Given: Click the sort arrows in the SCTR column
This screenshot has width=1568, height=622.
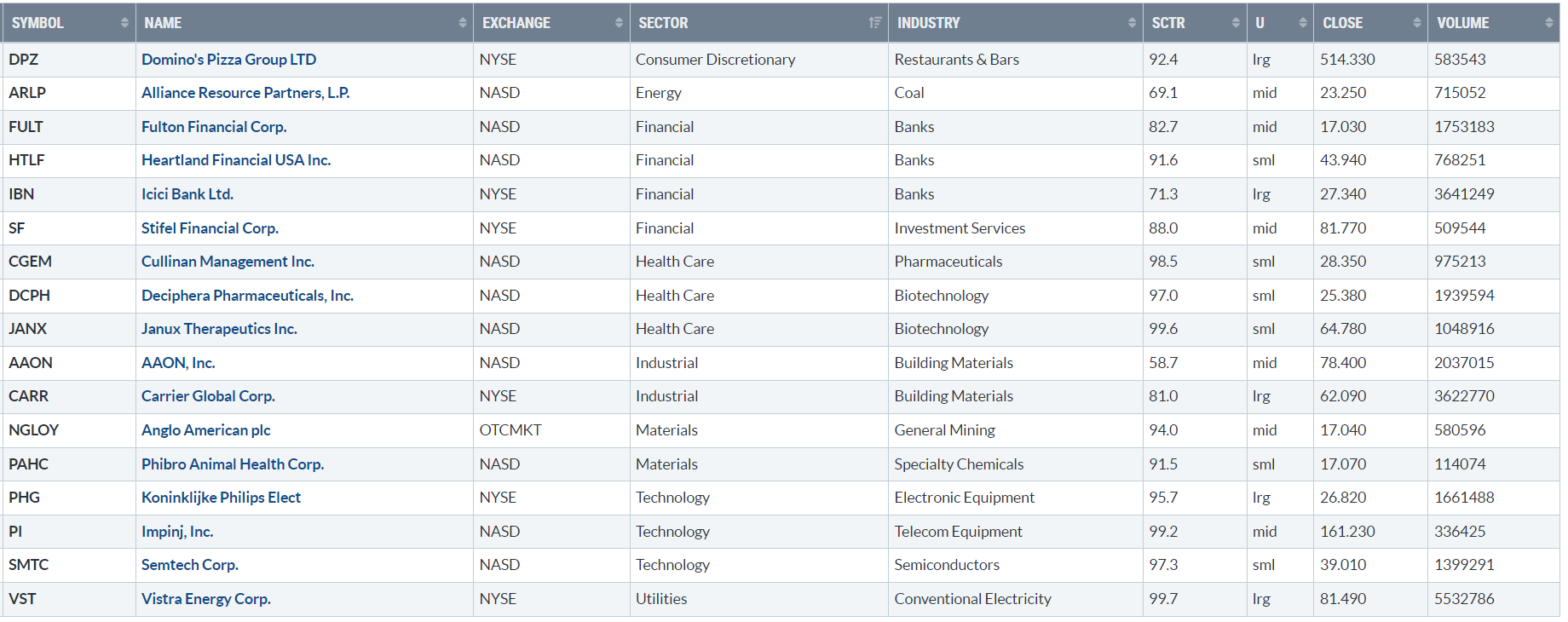Looking at the screenshot, I should pyautogui.click(x=1236, y=23).
